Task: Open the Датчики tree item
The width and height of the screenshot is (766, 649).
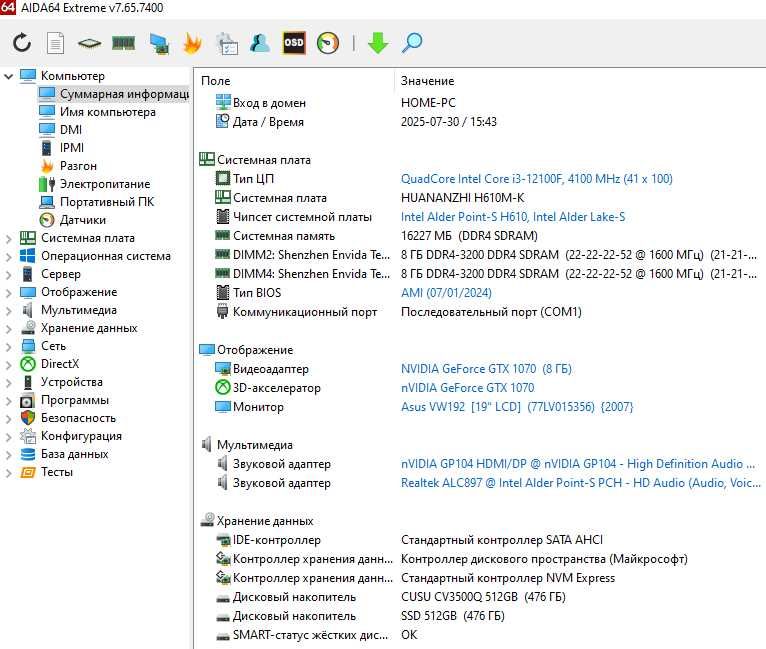Action: tap(72, 220)
